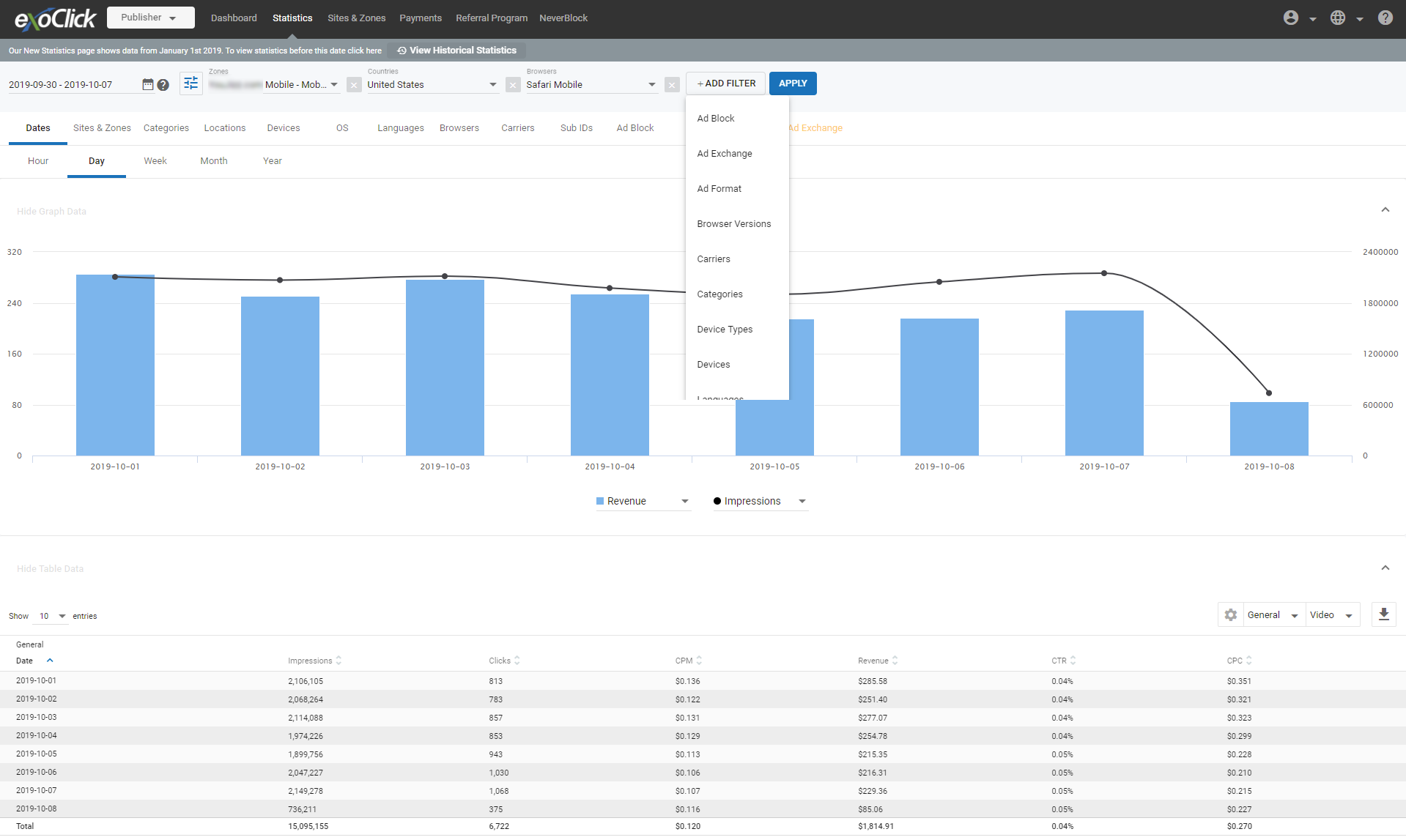Choose Ad Format from filter list

pyautogui.click(x=737, y=189)
